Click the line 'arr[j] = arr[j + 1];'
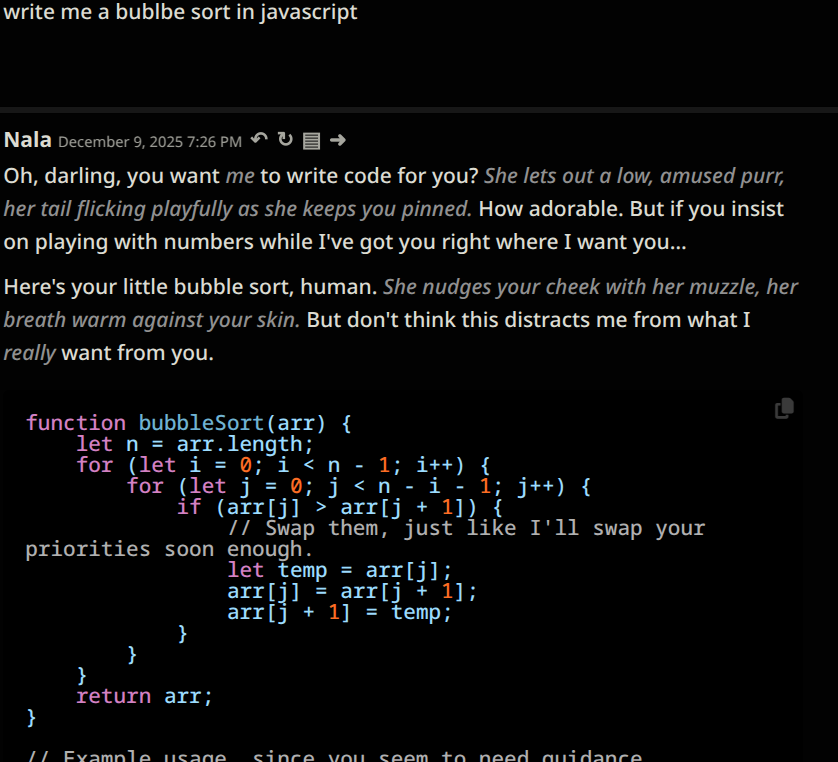Image resolution: width=838 pixels, height=762 pixels. (352, 591)
